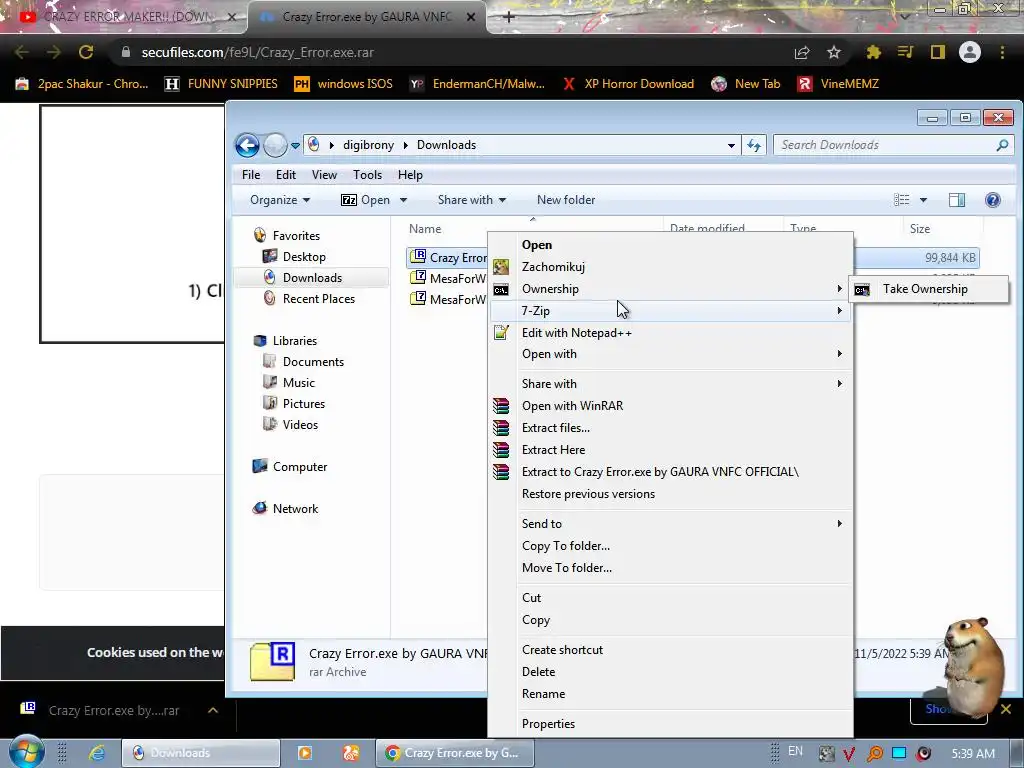1024x768 pixels.
Task: Open the Chrome profile avatar menu
Action: [x=970, y=52]
